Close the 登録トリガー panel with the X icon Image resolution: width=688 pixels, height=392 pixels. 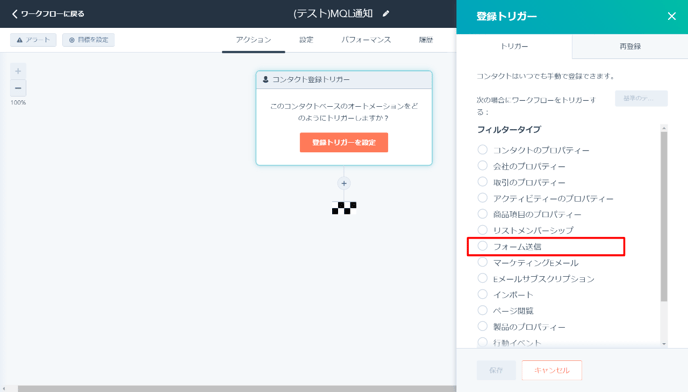671,16
